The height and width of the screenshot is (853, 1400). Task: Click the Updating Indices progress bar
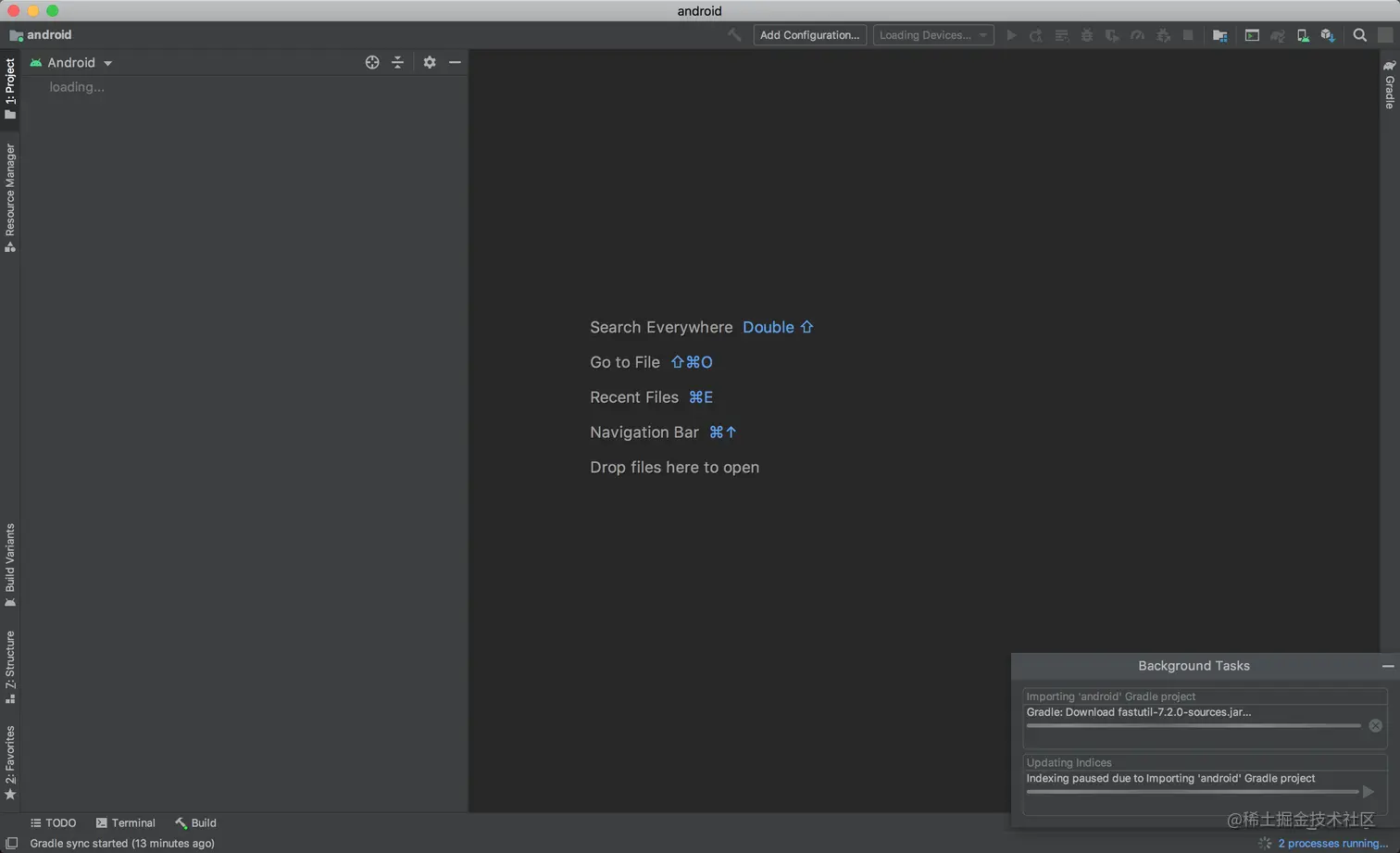point(1193,791)
